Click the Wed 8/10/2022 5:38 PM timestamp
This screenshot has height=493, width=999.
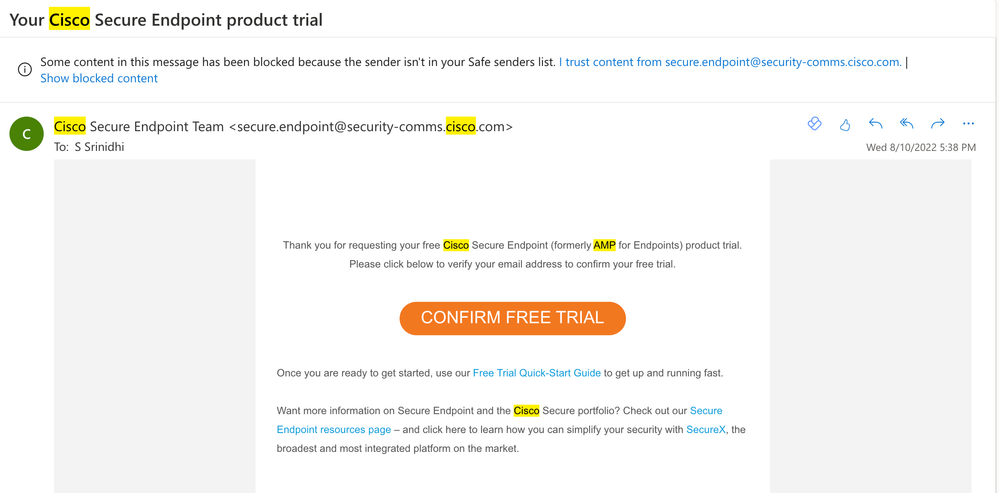[x=921, y=148]
